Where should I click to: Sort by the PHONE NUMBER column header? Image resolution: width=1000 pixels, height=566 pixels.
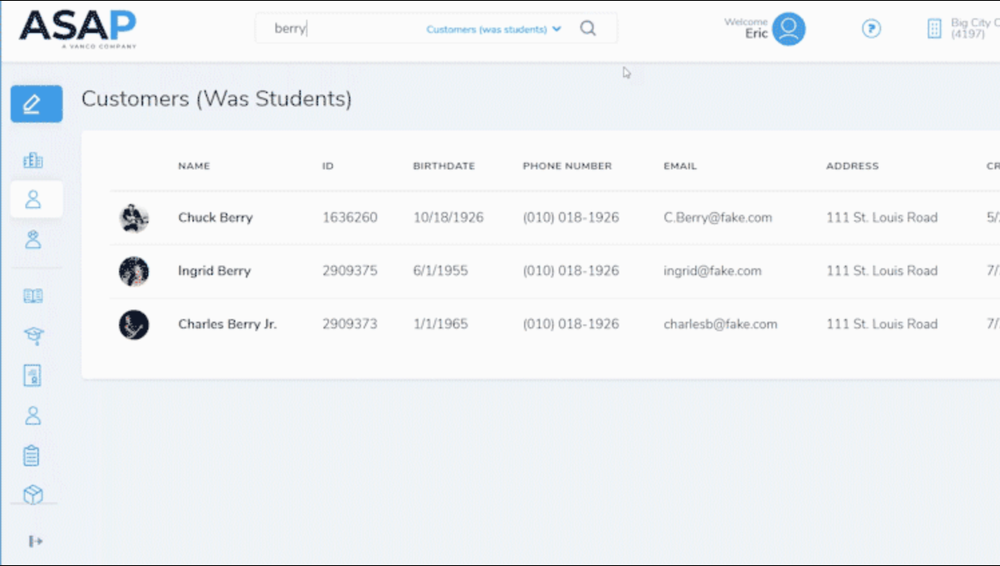click(567, 166)
